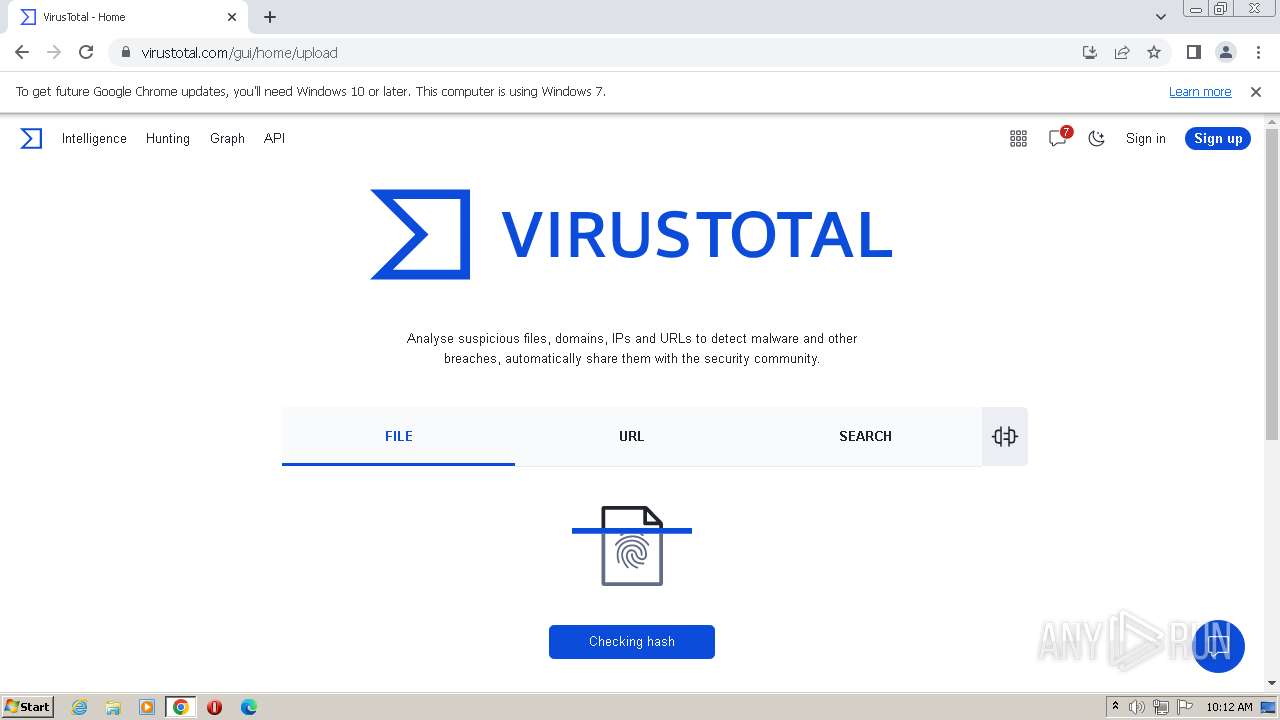Open Edge icon in taskbar
Screen dimensions: 1280x720
249,707
